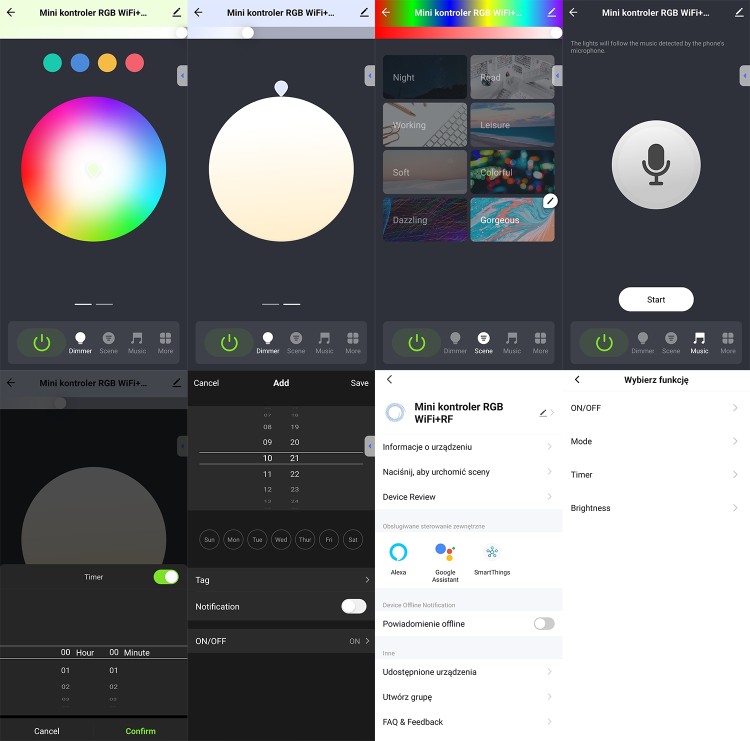Click back arrow on the color wheel screen header
This screenshot has height=741, width=750.
(11, 12)
